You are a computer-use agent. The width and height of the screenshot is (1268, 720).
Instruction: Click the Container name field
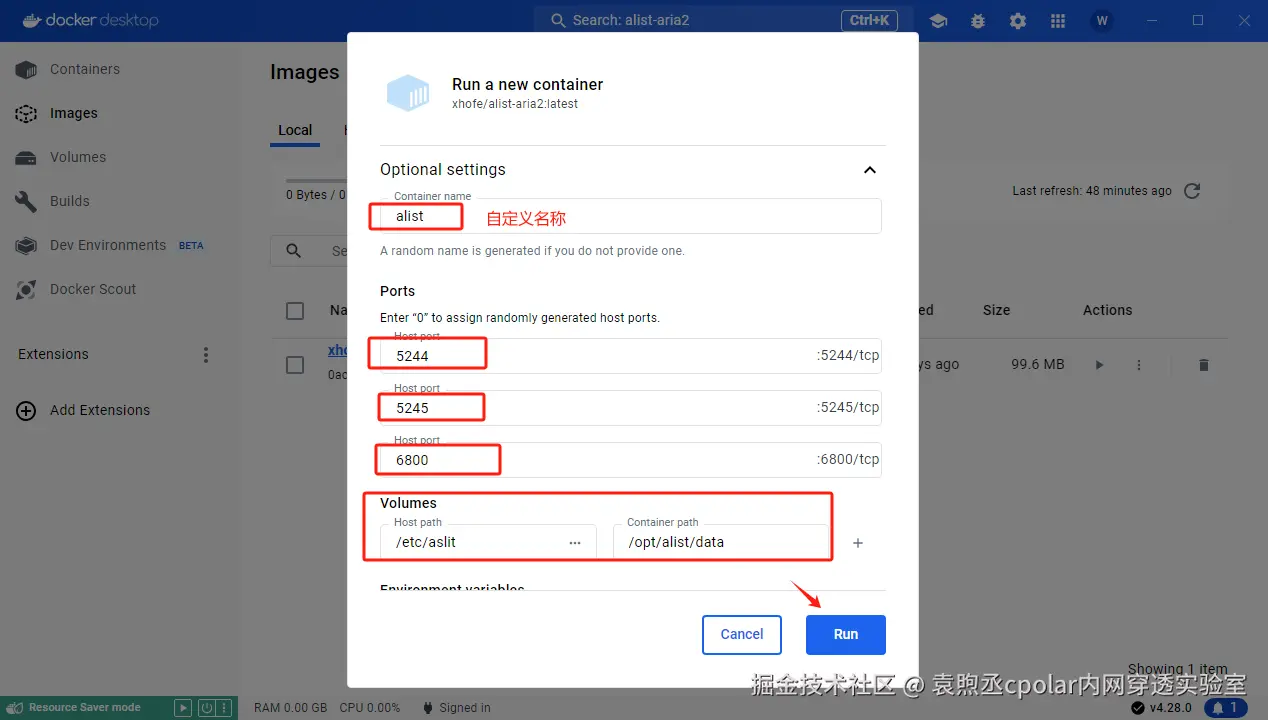point(631,216)
